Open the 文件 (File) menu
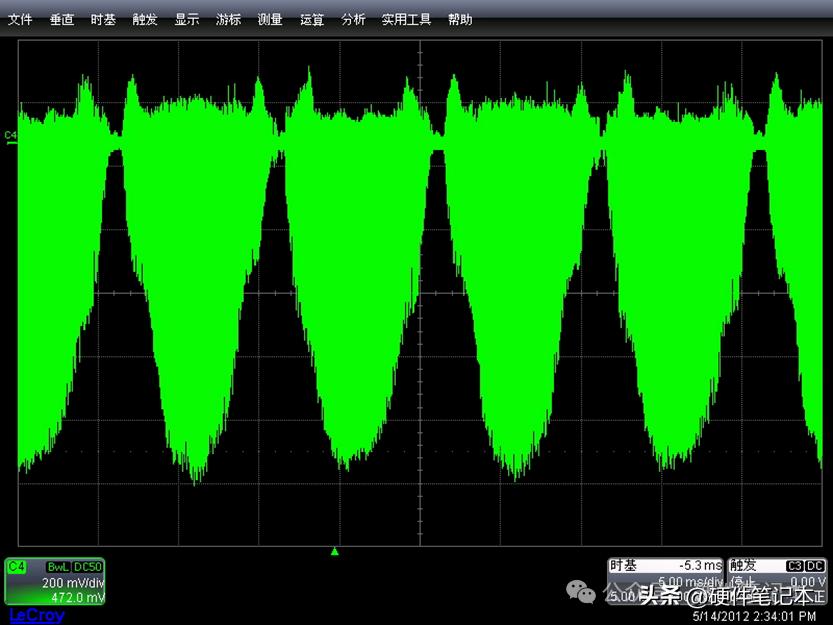 coord(21,19)
